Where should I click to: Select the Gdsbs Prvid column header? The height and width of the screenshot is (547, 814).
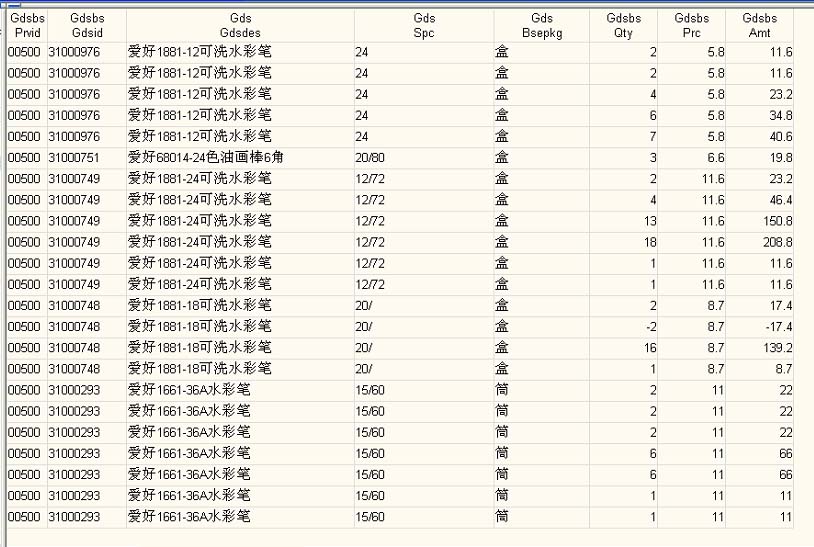pos(28,25)
